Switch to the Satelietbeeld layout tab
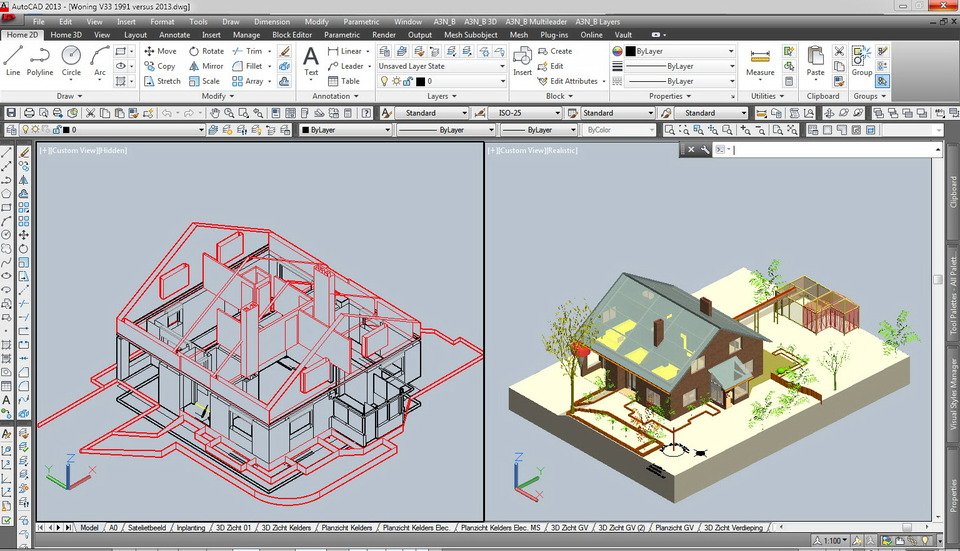 coord(146,527)
